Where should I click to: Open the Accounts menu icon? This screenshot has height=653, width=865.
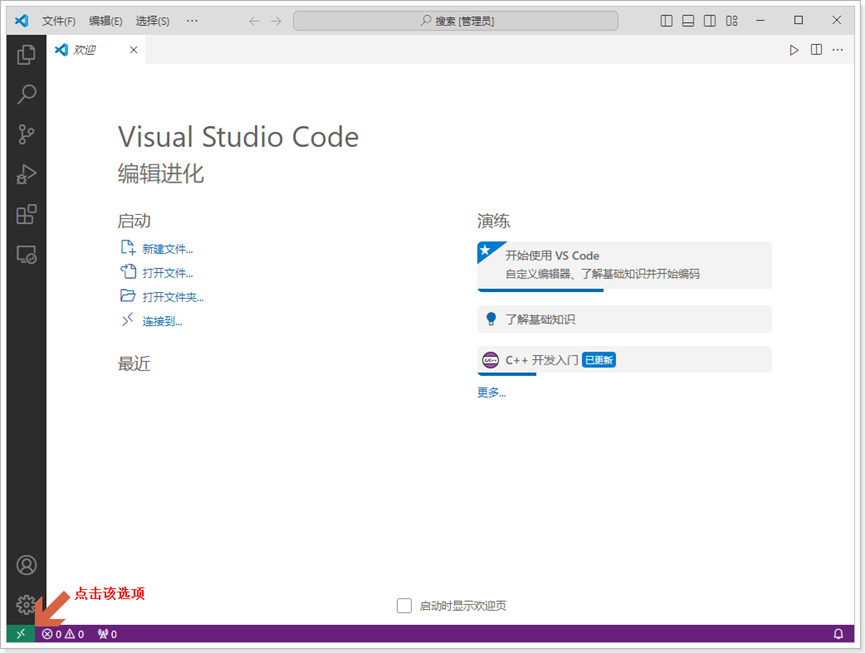(x=26, y=565)
